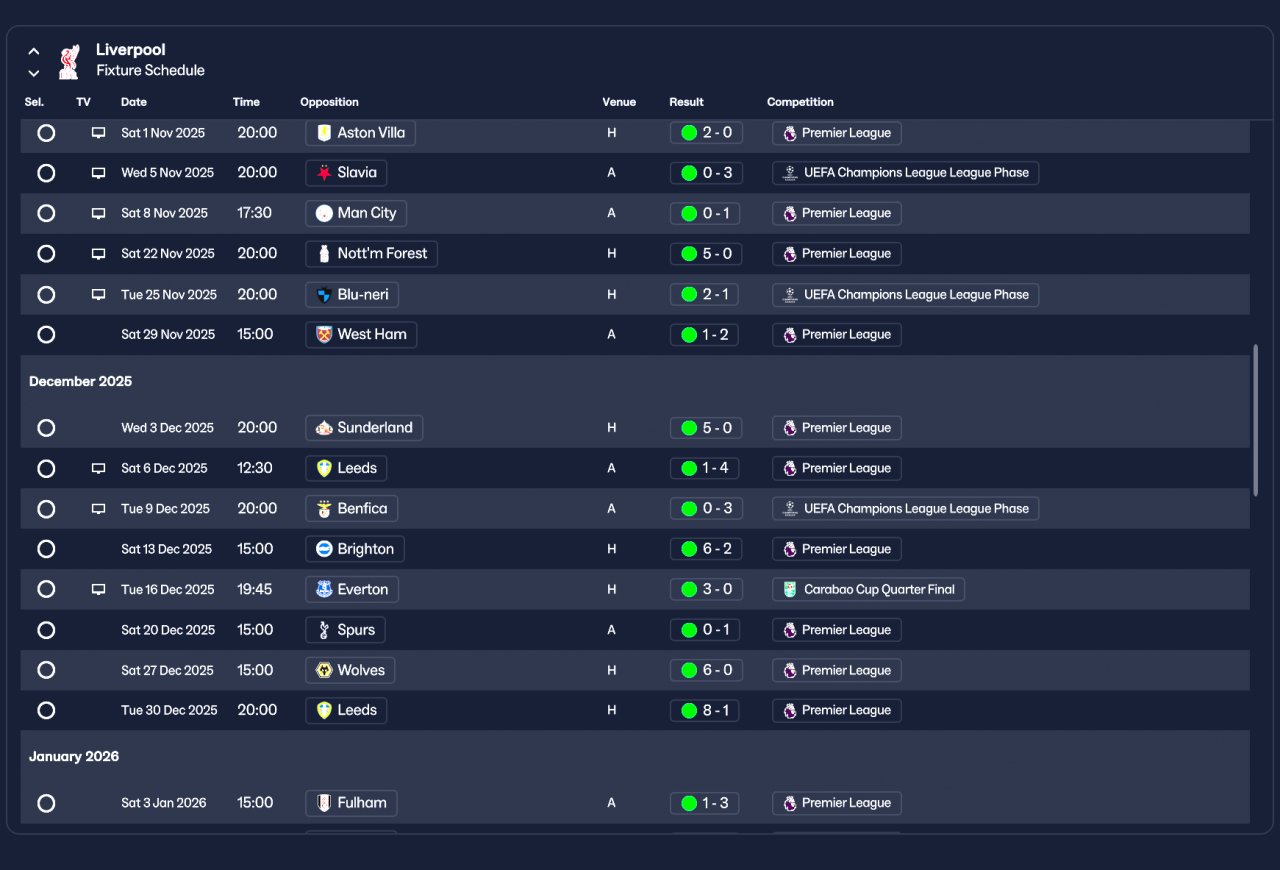Sort fixtures by the Result column header
The image size is (1280, 870).
tap(686, 102)
